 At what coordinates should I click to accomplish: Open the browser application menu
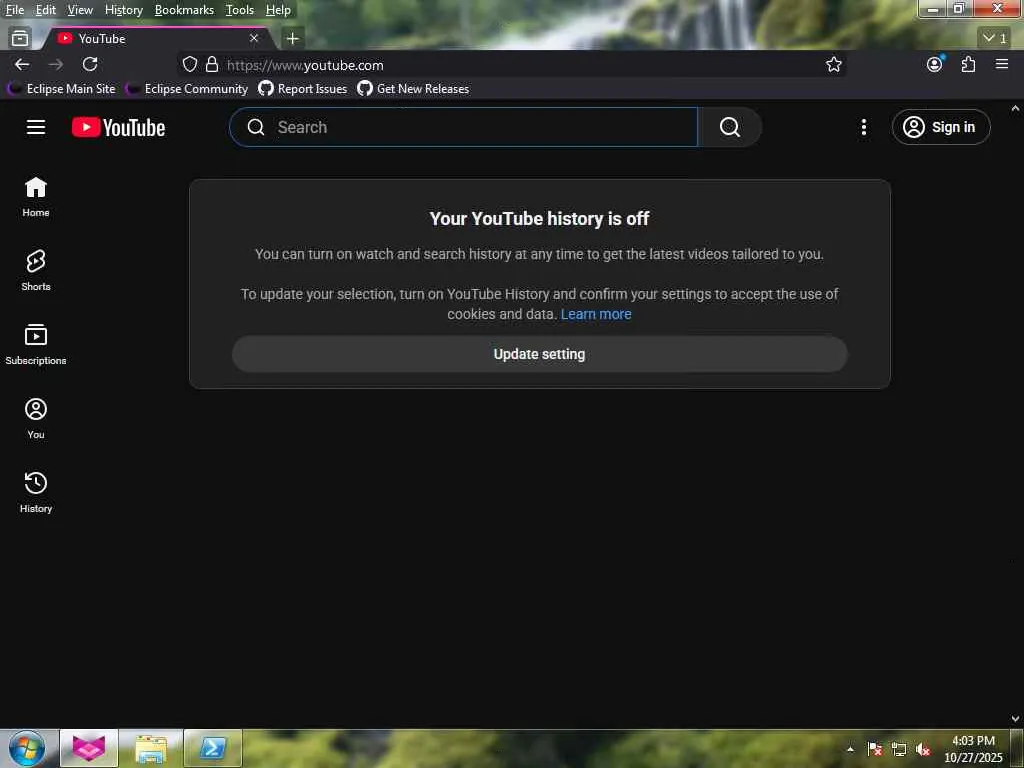pyautogui.click(x=1002, y=64)
